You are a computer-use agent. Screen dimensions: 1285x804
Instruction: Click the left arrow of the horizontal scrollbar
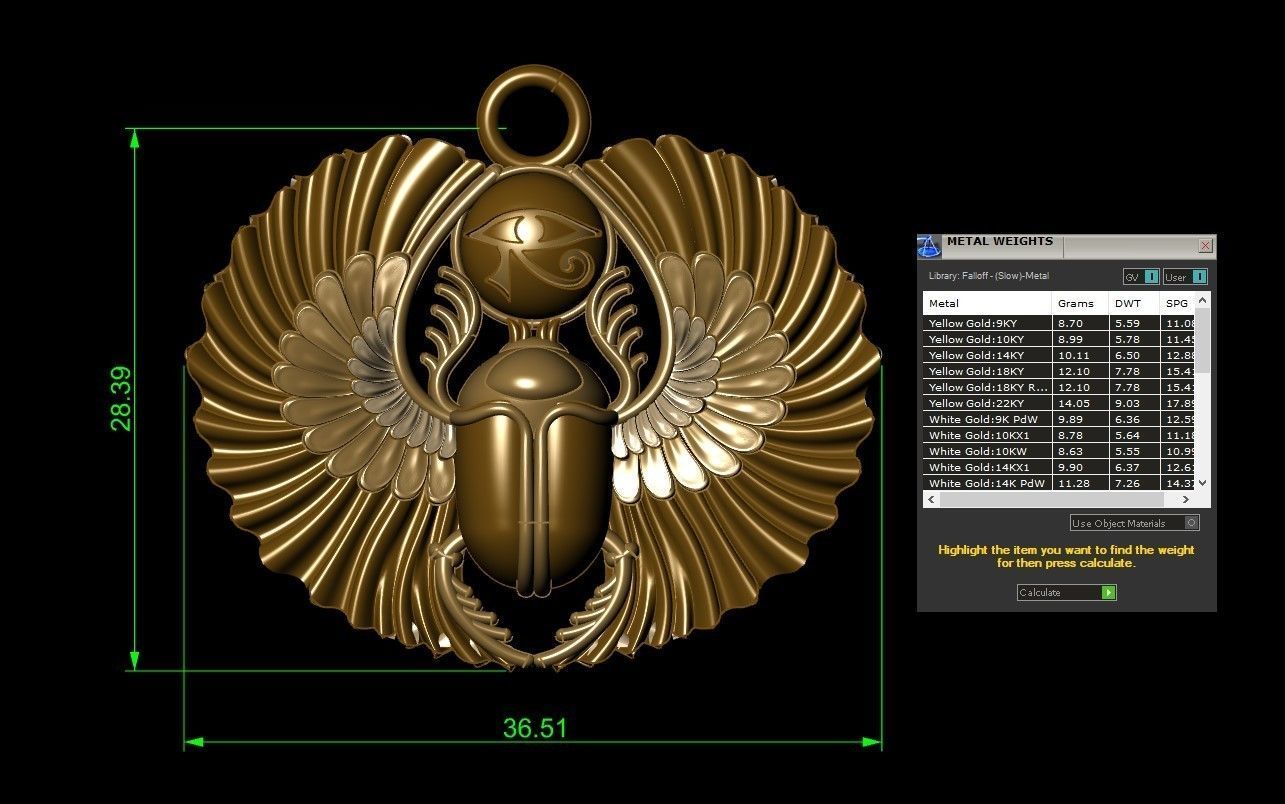click(930, 499)
